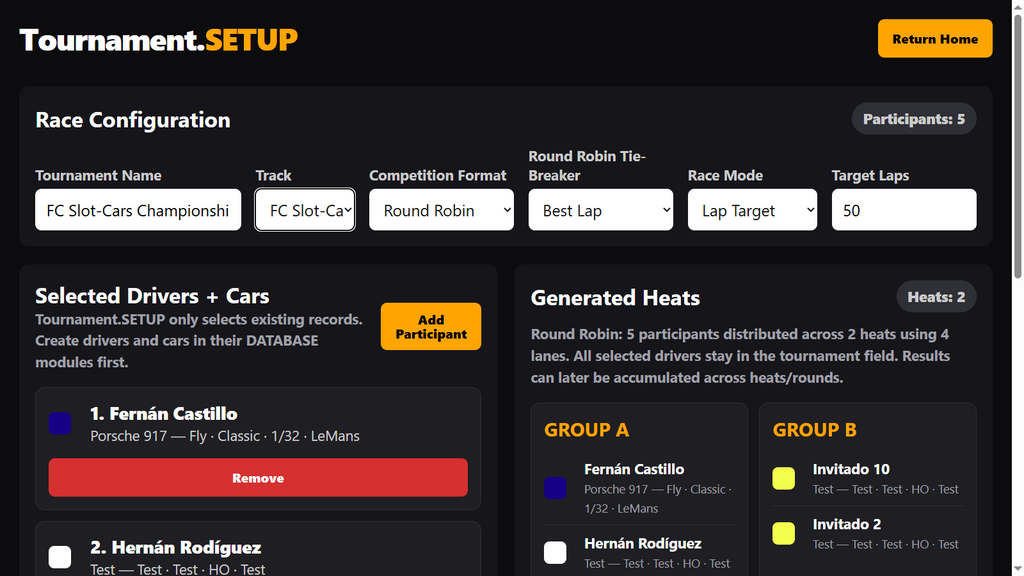The image size is (1024, 576).
Task: Click white swatch of Hernán Rodíguez in Group A
Action: (555, 552)
